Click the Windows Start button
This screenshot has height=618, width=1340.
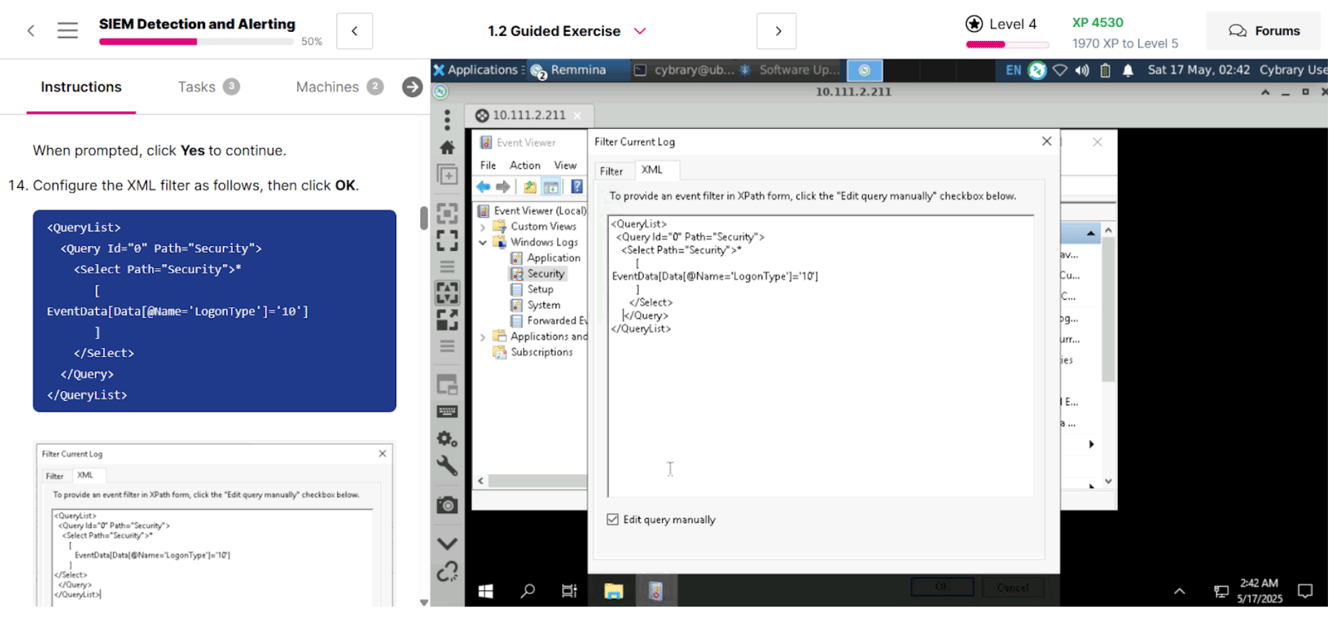(x=485, y=590)
